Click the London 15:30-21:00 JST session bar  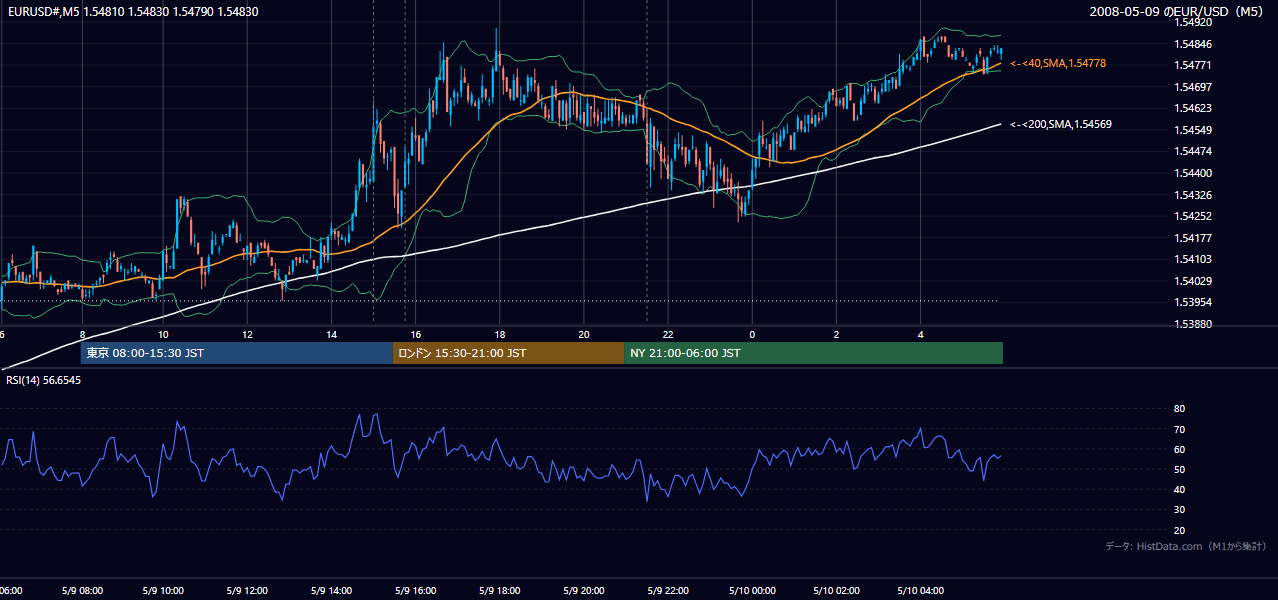(x=508, y=353)
